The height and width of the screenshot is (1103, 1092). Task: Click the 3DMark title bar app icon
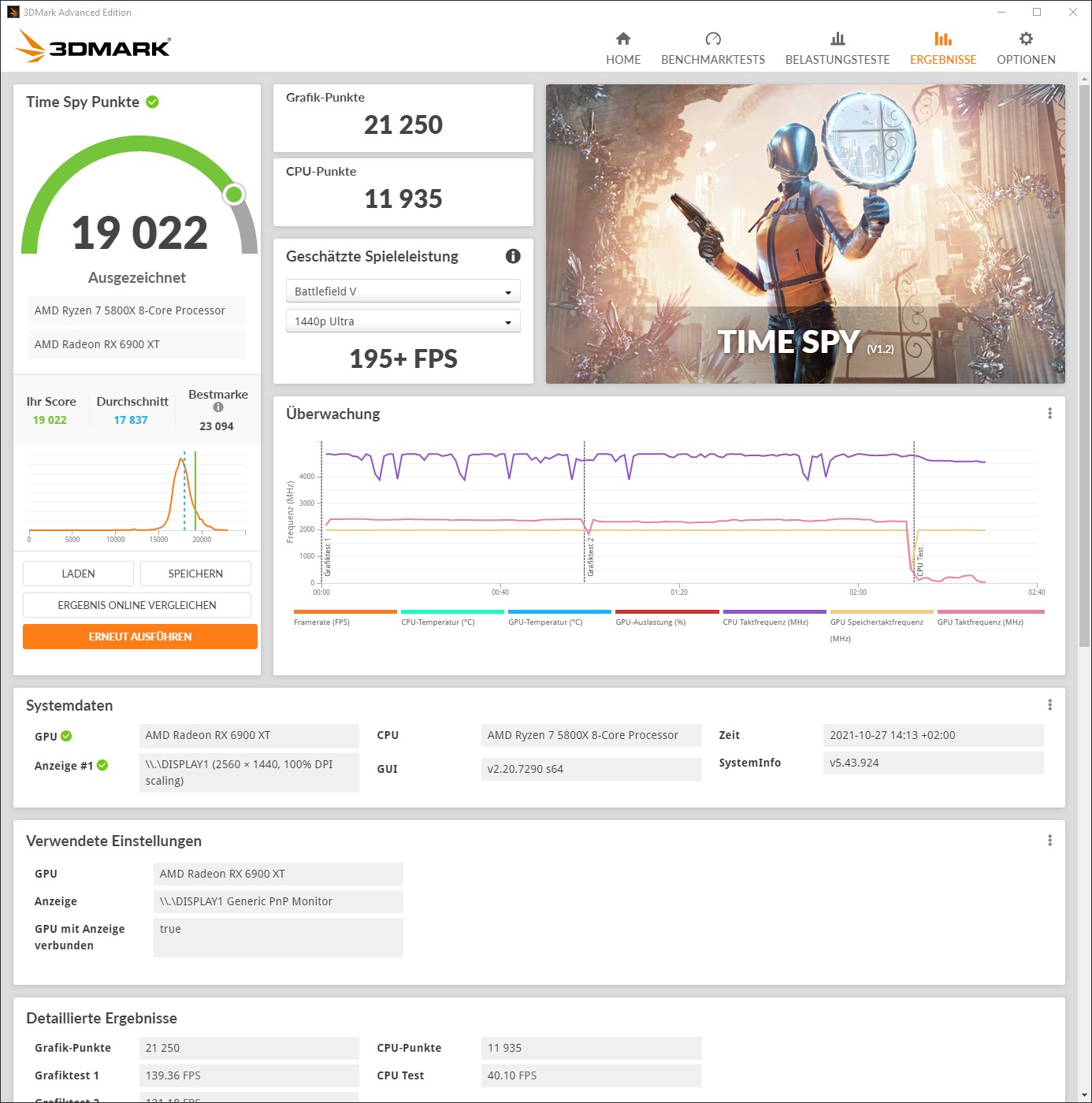(x=13, y=12)
